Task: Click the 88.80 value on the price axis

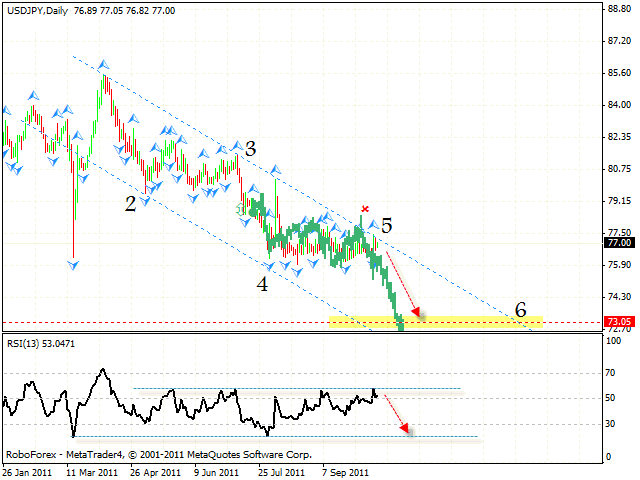Action: pyautogui.click(x=617, y=9)
